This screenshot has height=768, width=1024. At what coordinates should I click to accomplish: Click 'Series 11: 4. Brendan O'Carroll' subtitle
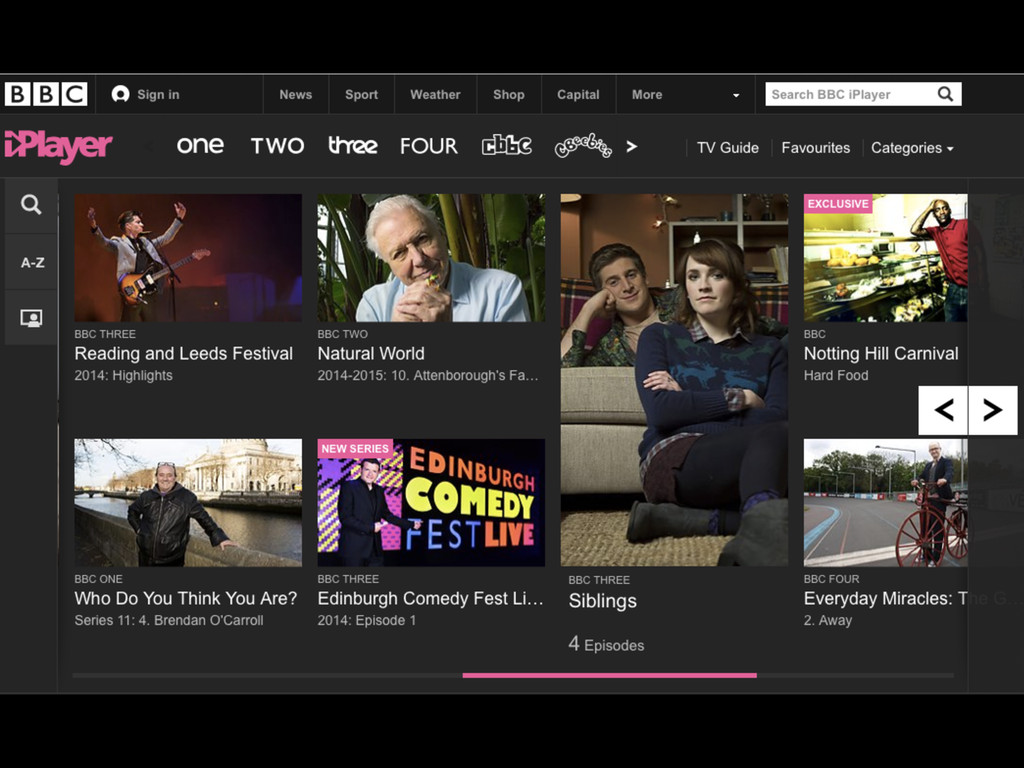pyautogui.click(x=168, y=620)
